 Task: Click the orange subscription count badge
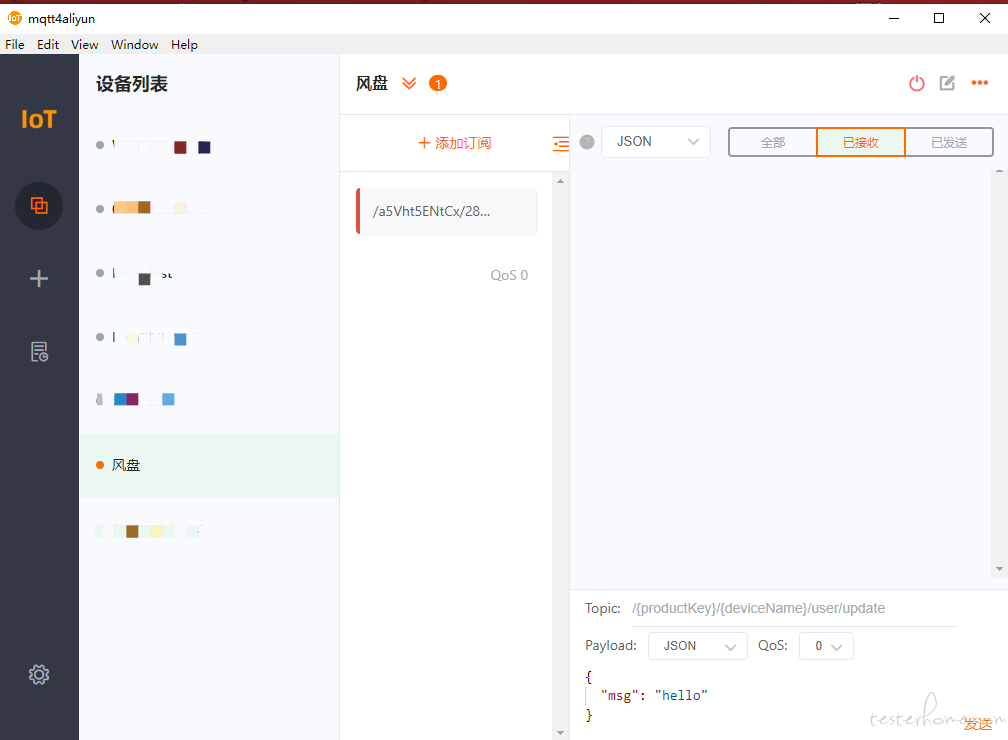pyautogui.click(x=438, y=84)
